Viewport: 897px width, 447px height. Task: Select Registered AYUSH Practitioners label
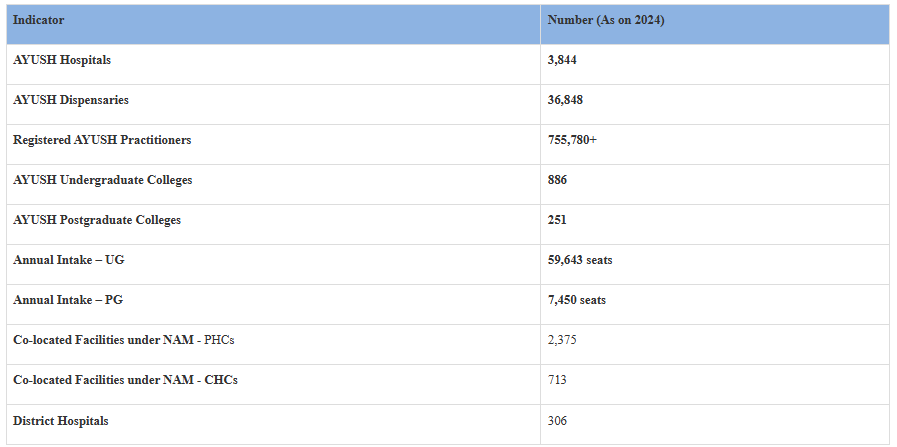[x=102, y=140]
